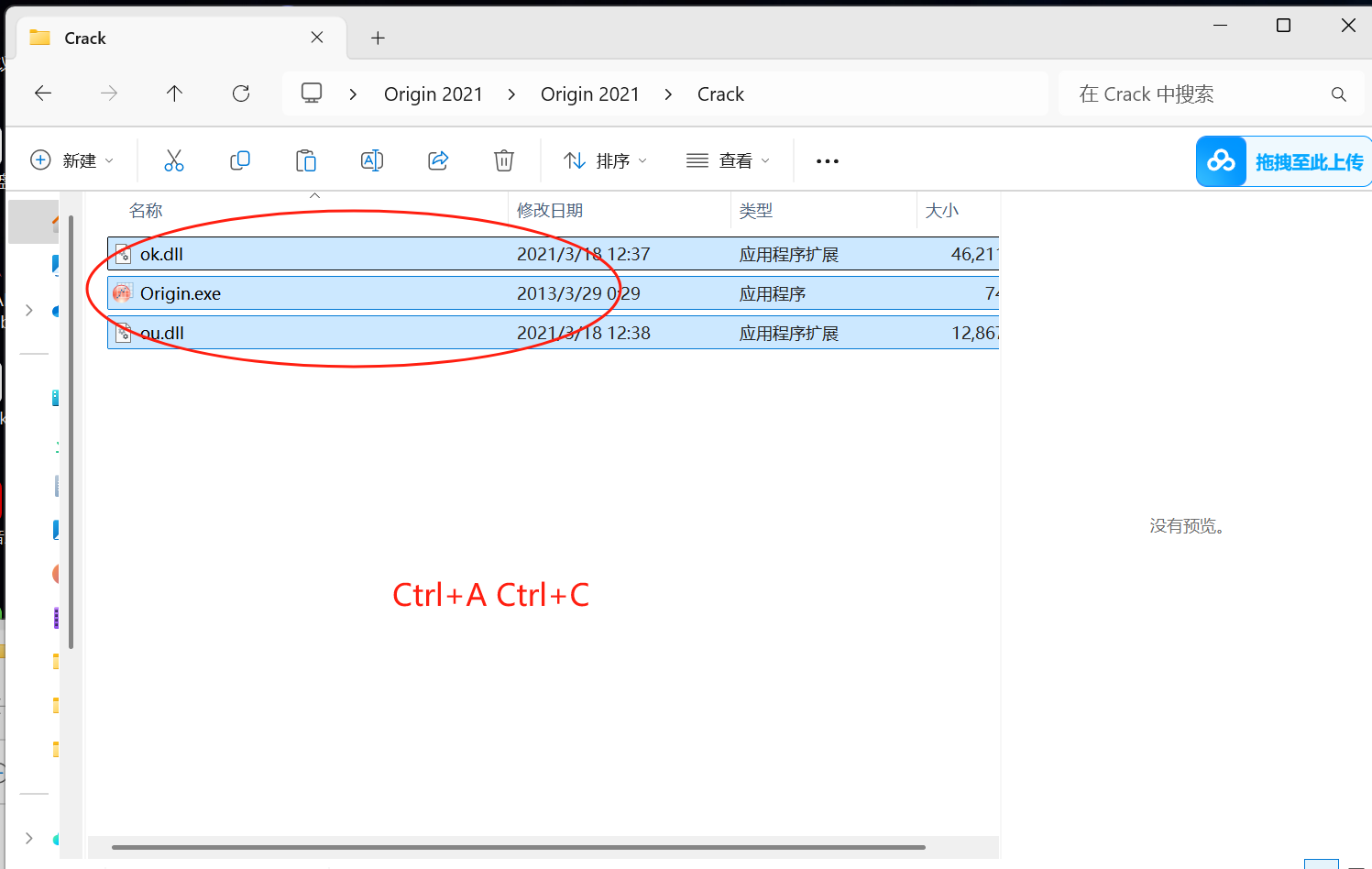Image resolution: width=1372 pixels, height=869 pixels.
Task: Click the Cut scissors icon
Action: (174, 160)
